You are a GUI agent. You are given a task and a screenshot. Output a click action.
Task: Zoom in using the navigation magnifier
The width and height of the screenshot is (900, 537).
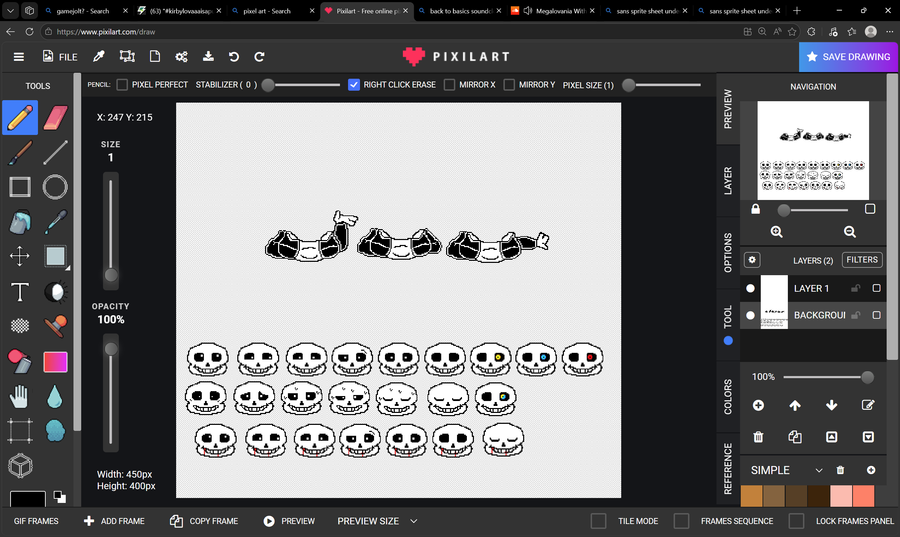pyautogui.click(x=777, y=232)
